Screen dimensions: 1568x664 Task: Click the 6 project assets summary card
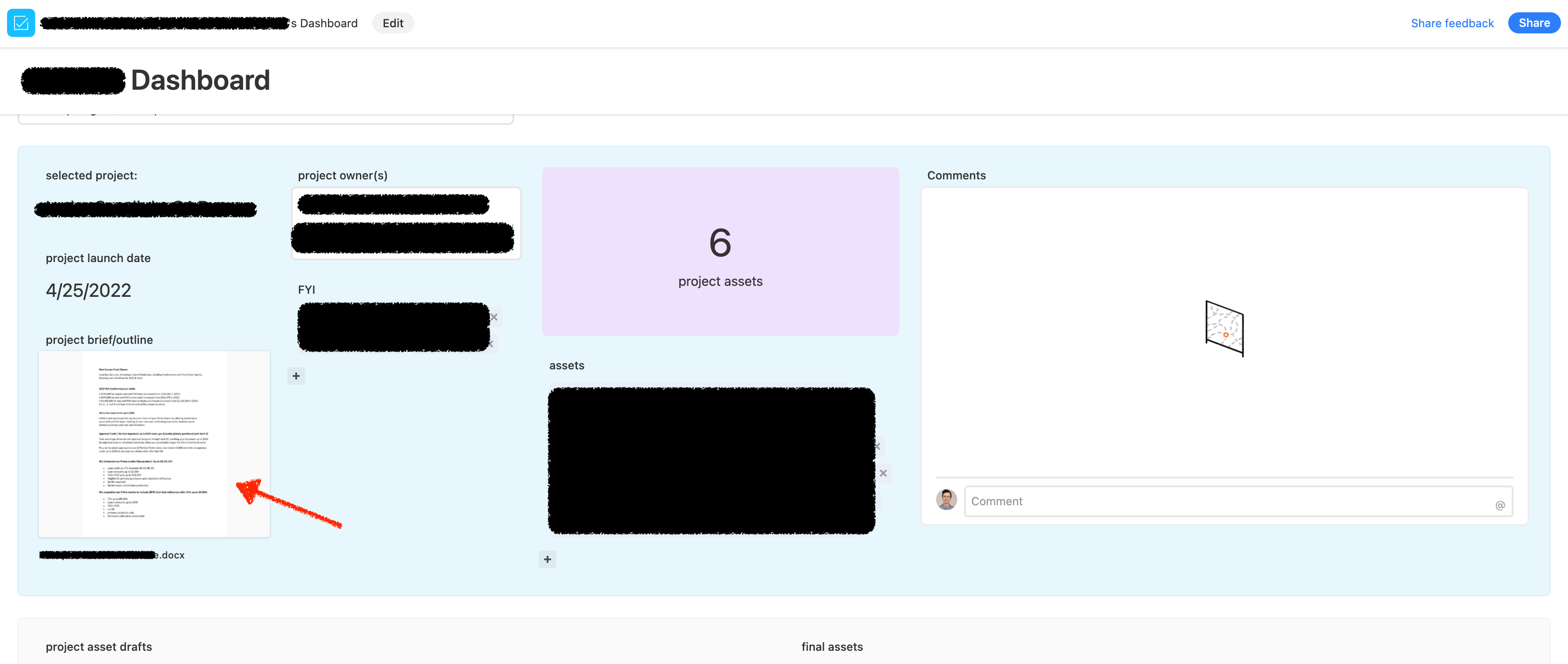[x=720, y=252]
